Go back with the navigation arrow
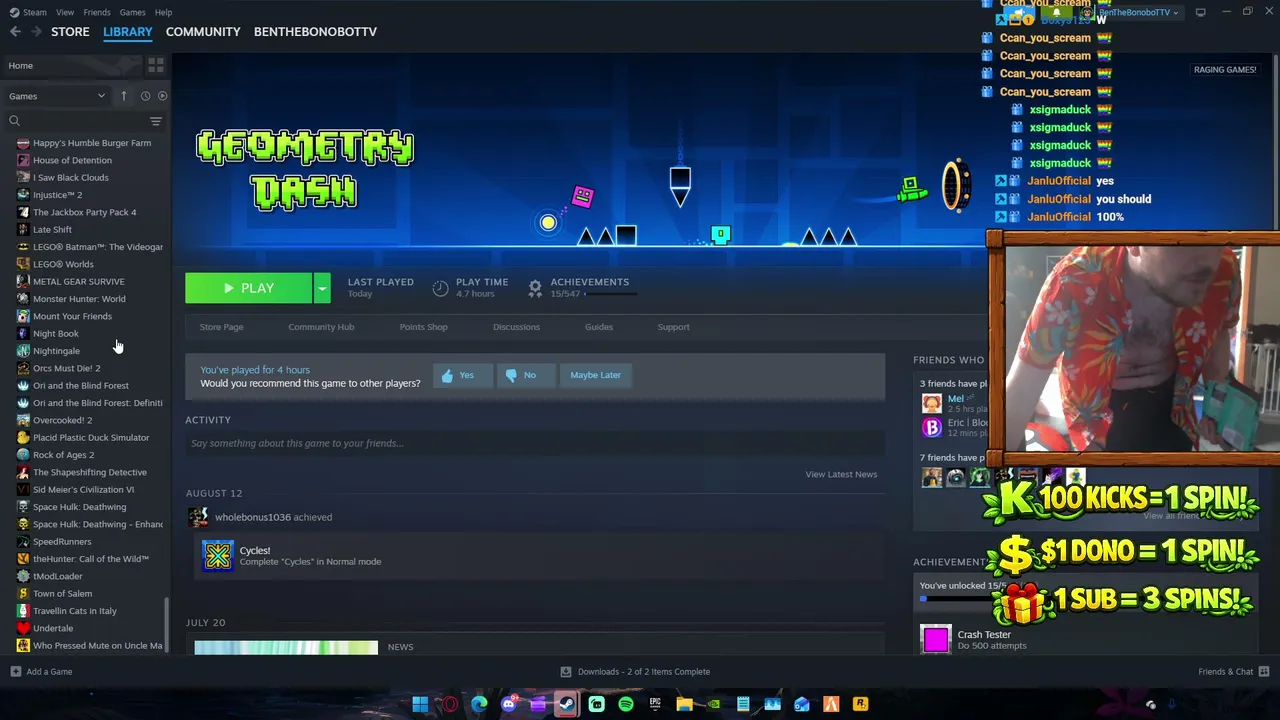1280x720 pixels. pos(15,32)
